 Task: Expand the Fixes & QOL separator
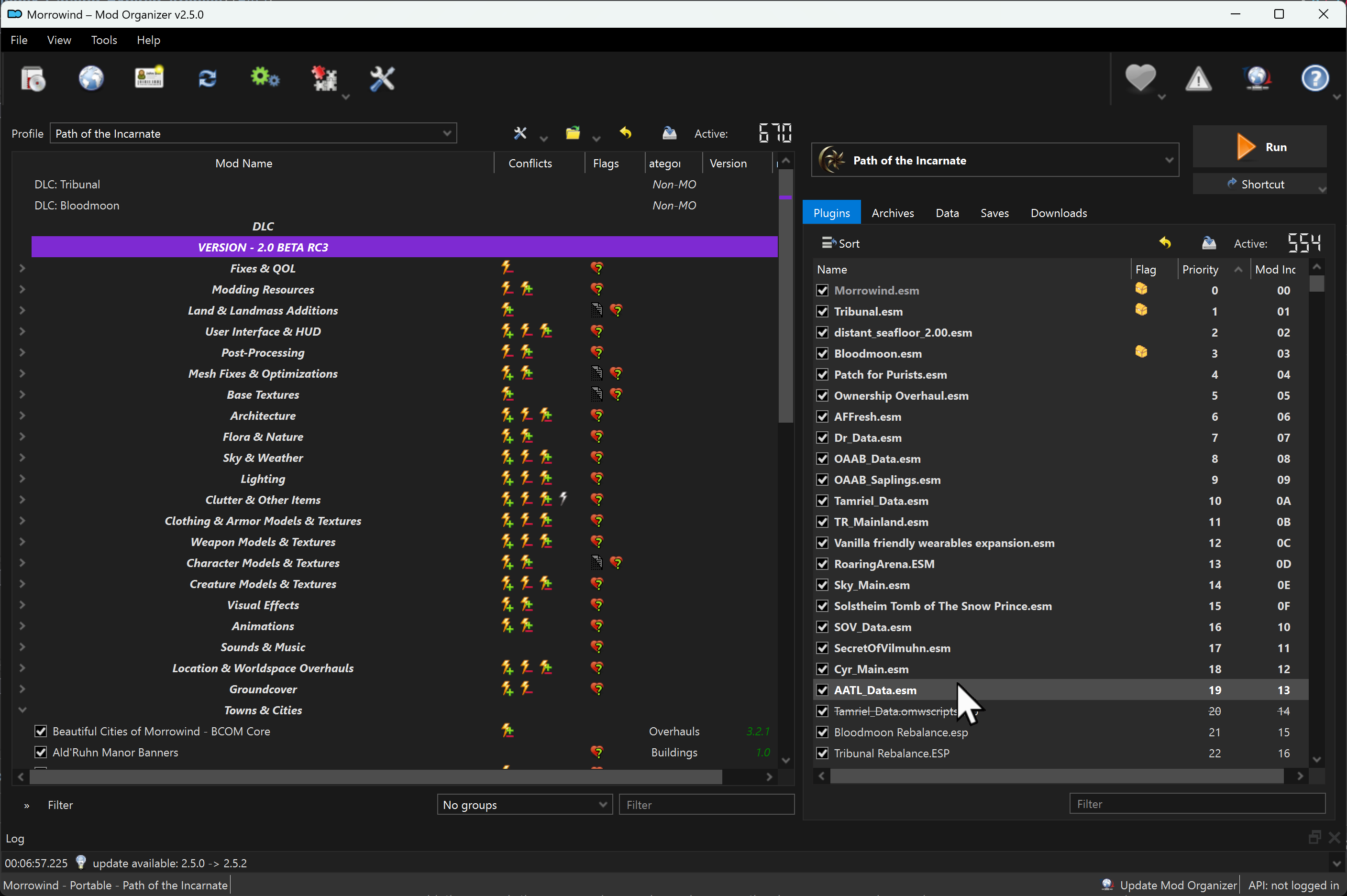pyautogui.click(x=22, y=268)
